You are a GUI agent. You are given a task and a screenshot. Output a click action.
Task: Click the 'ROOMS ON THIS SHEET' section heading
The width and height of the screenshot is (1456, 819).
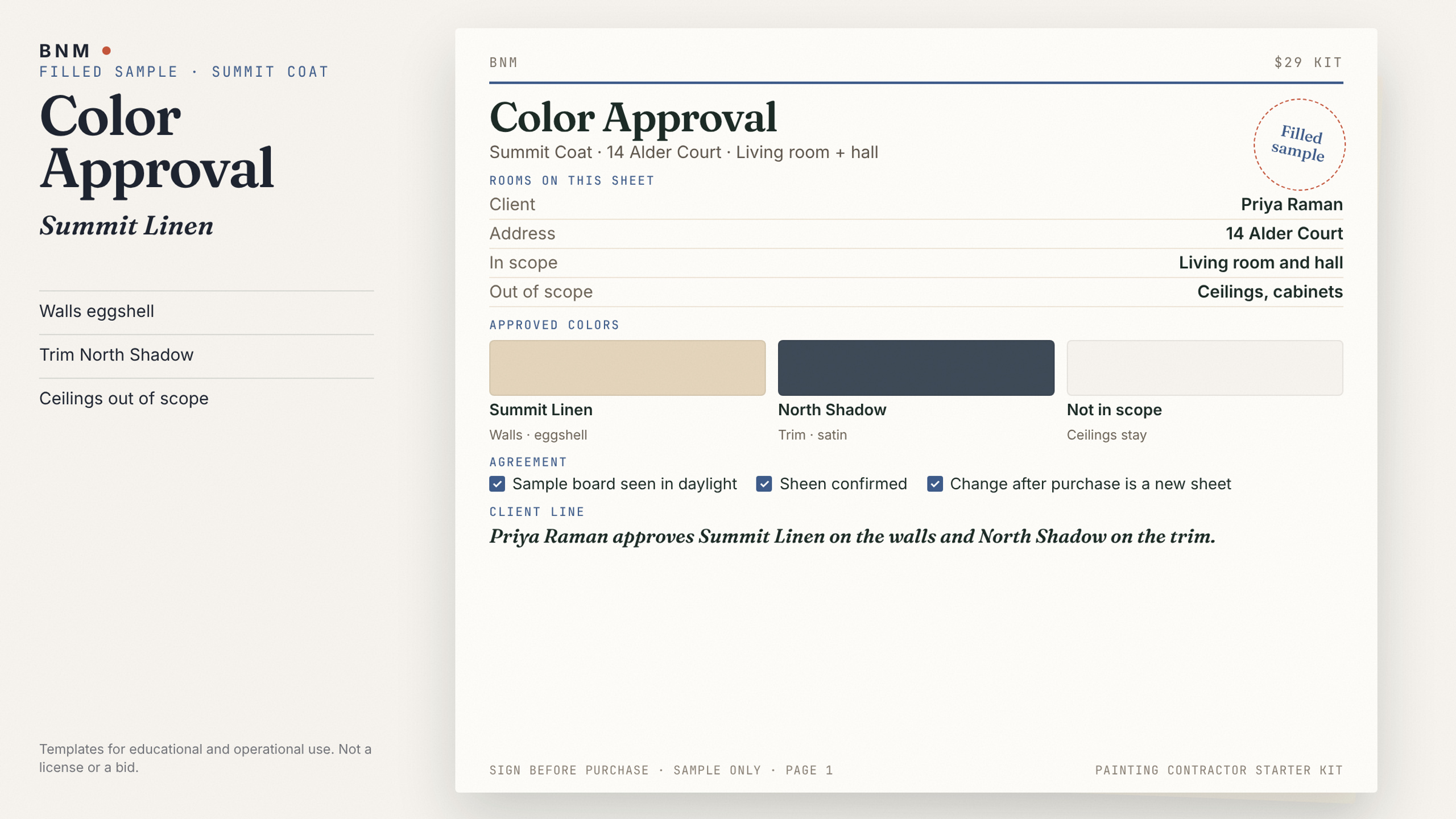click(572, 181)
